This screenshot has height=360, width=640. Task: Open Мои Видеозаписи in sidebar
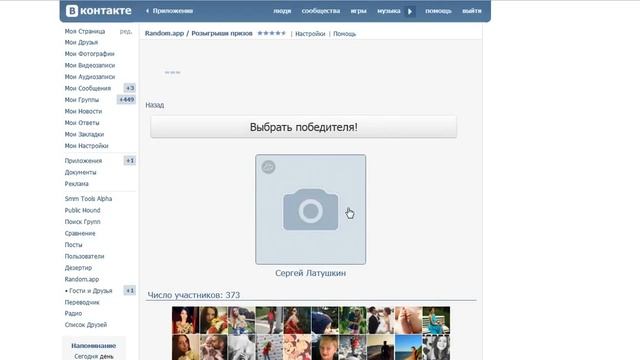[90, 65]
